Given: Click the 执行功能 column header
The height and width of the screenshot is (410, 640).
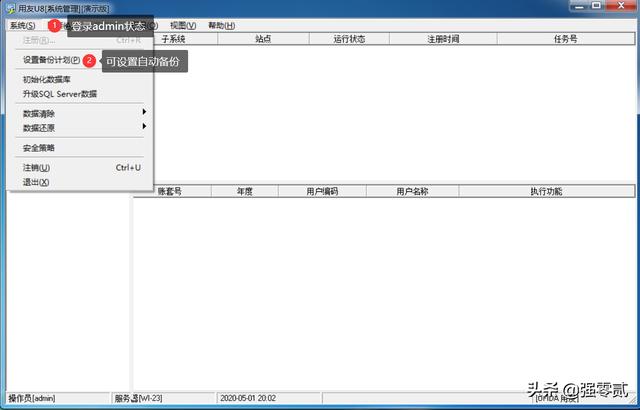Looking at the screenshot, I should click(547, 191).
